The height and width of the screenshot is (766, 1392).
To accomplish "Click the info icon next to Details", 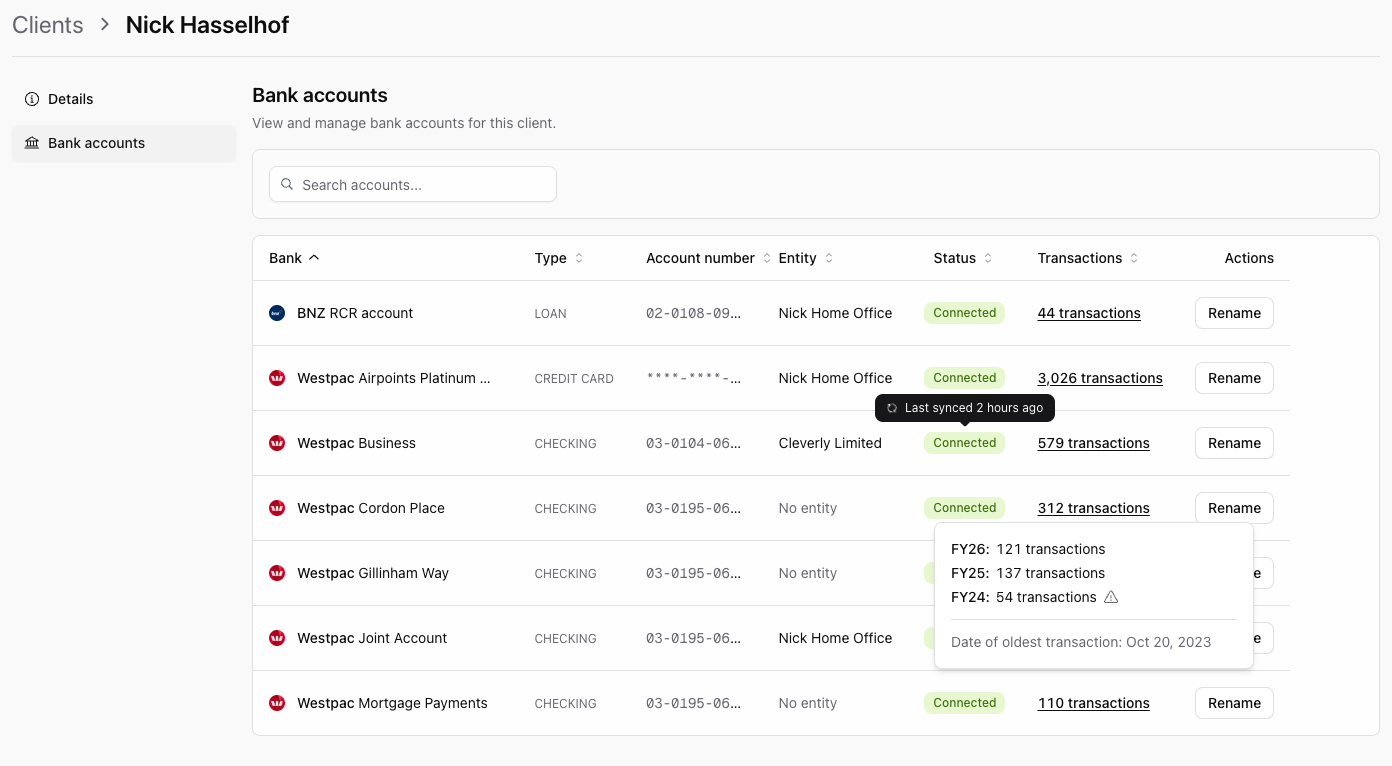I will pos(32,99).
